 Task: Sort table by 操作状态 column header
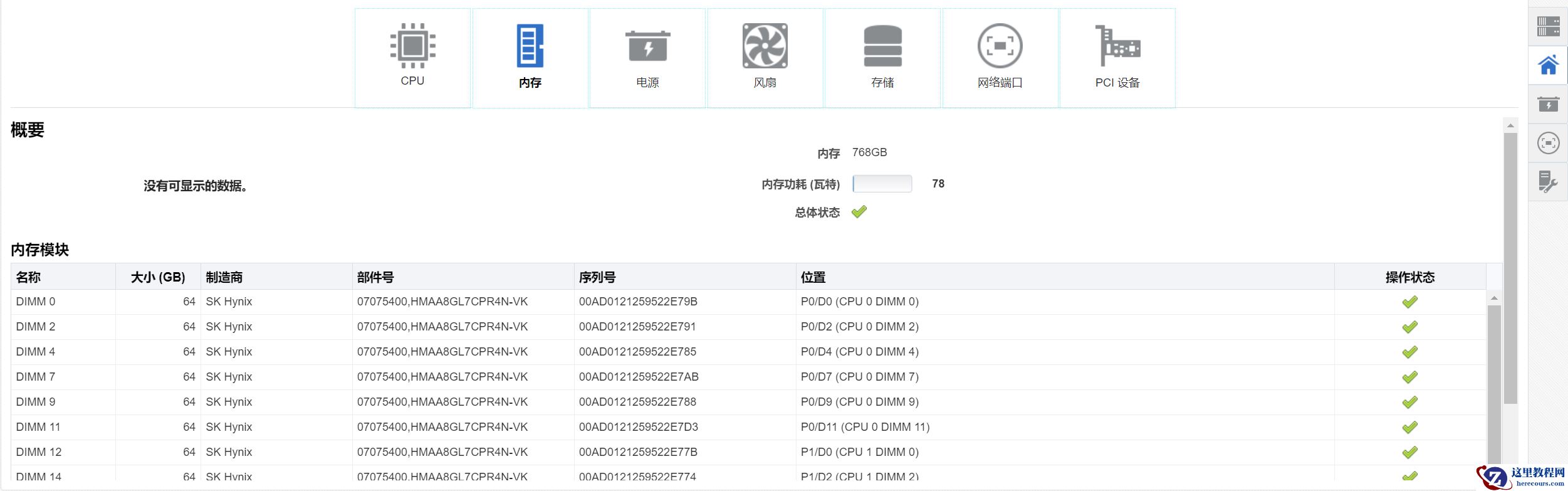(x=1410, y=277)
